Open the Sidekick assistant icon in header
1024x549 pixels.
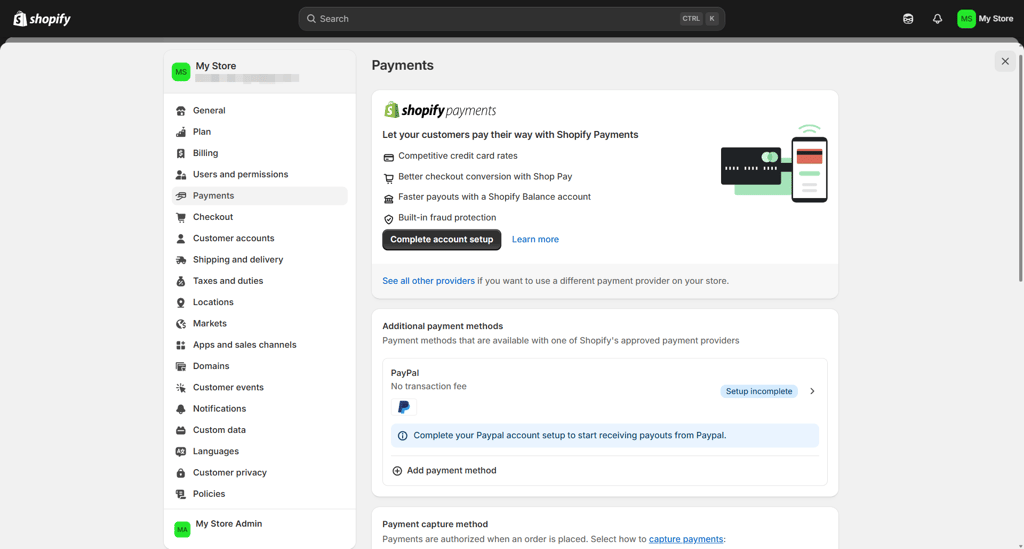tap(908, 19)
